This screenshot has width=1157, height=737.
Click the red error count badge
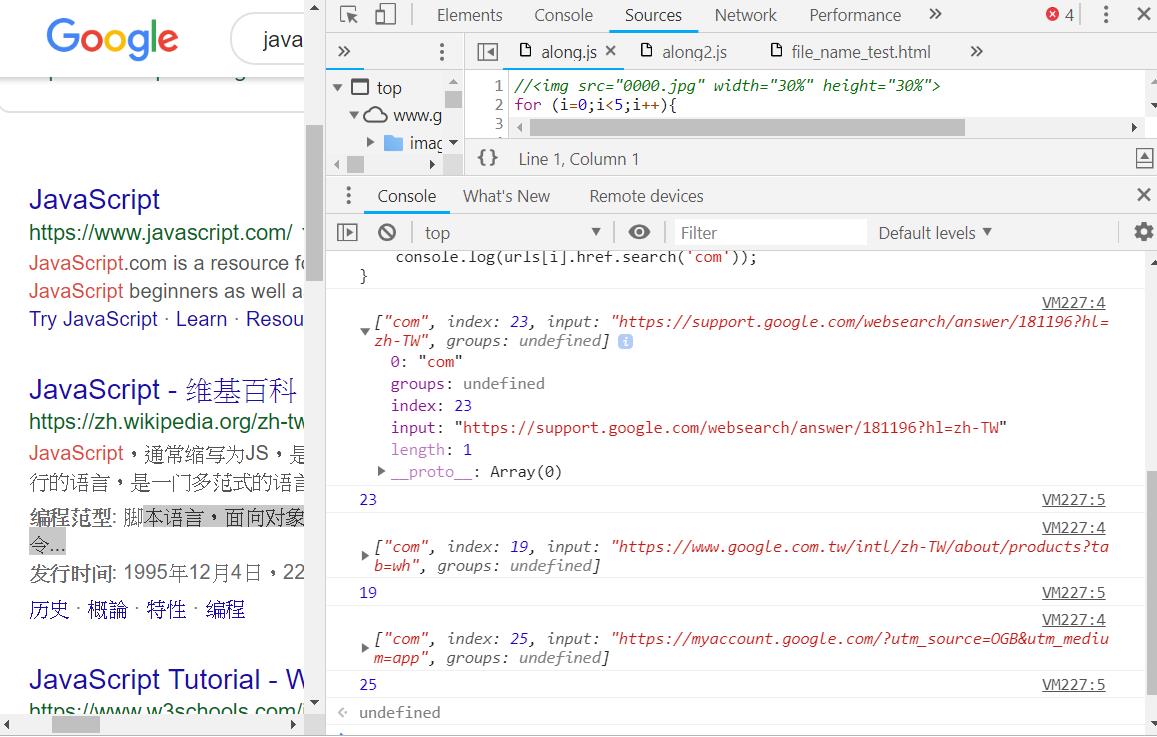tap(1060, 15)
